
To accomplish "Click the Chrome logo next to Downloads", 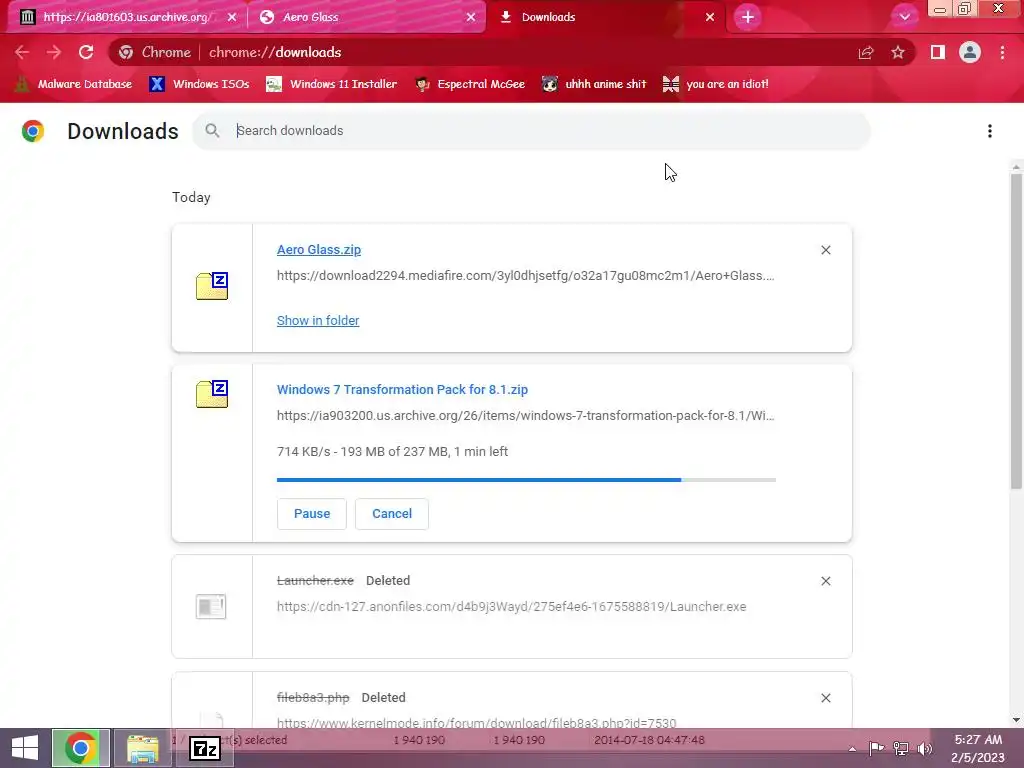I will [x=33, y=131].
